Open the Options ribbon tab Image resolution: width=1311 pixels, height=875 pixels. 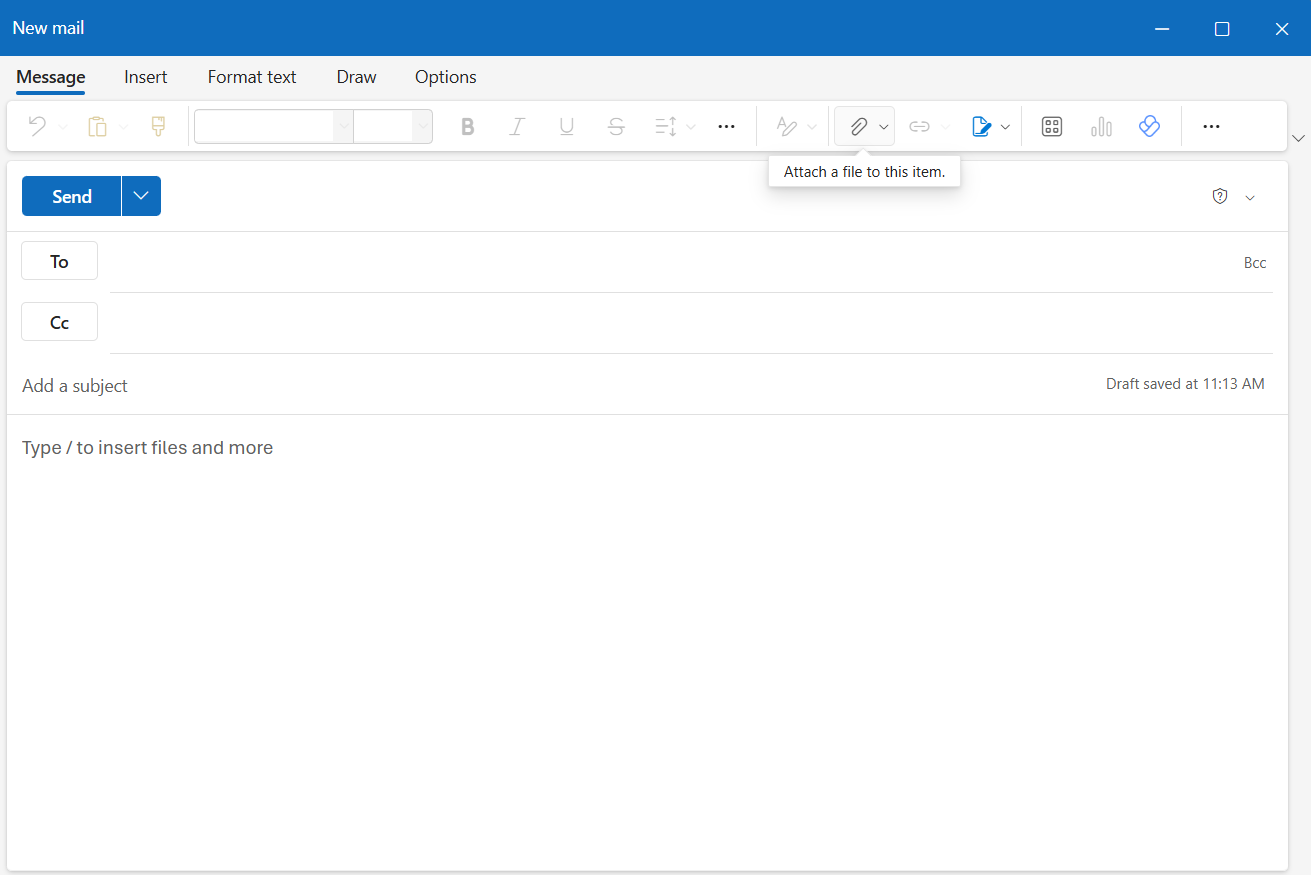click(x=445, y=77)
